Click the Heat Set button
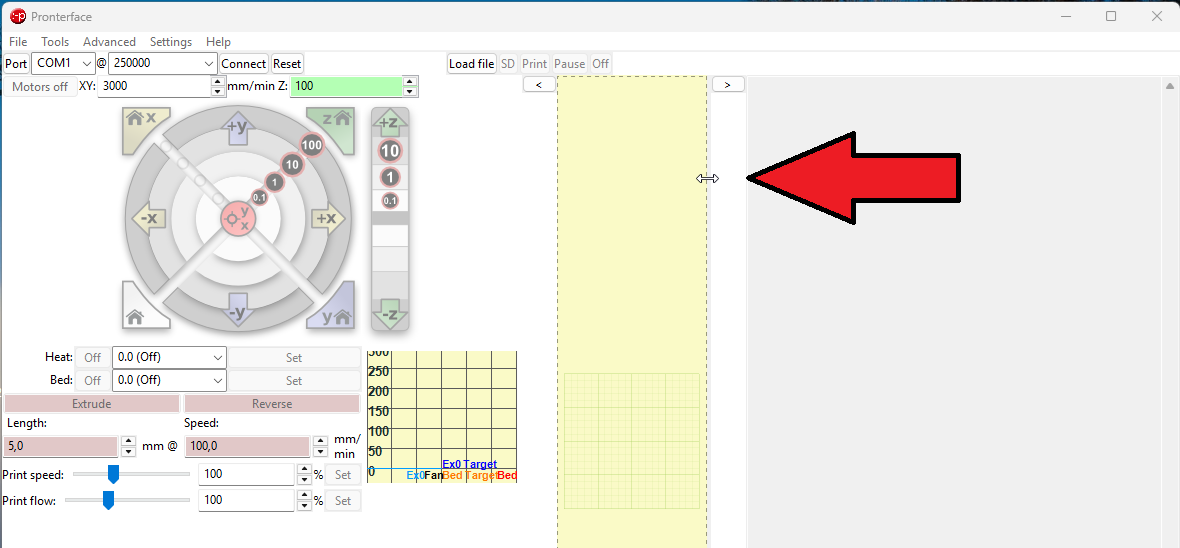 294,358
